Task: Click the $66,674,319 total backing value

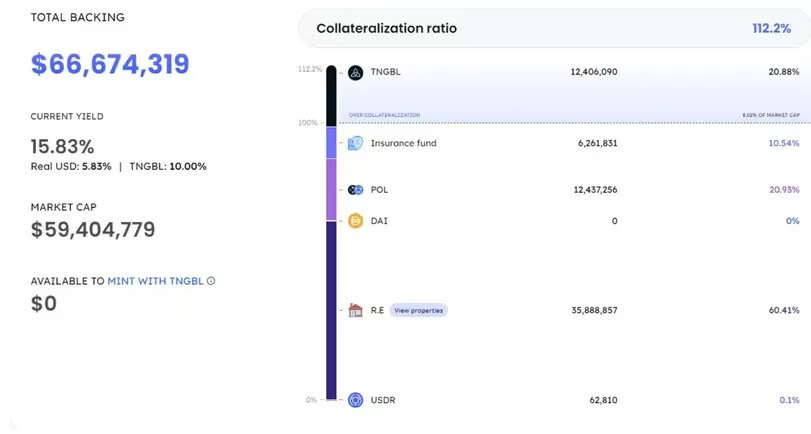Action: click(x=110, y=64)
